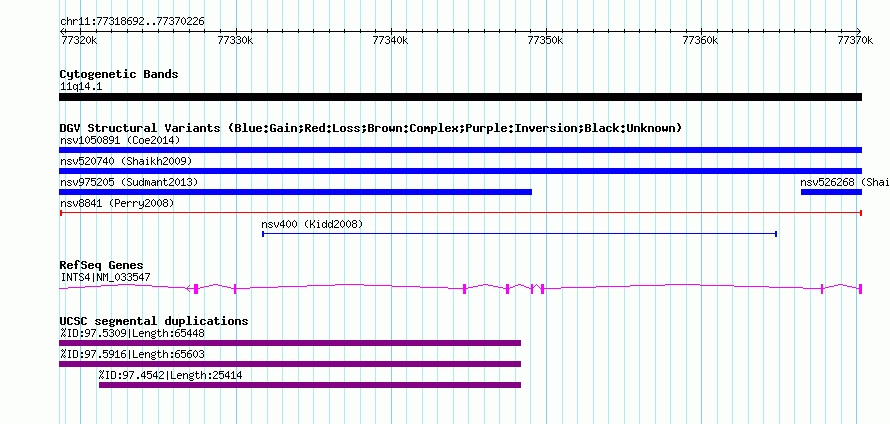Image resolution: width=890 pixels, height=424 pixels.
Task: Click the nsv975205 (Sudmant2013) blue bar
Action: (x=295, y=192)
